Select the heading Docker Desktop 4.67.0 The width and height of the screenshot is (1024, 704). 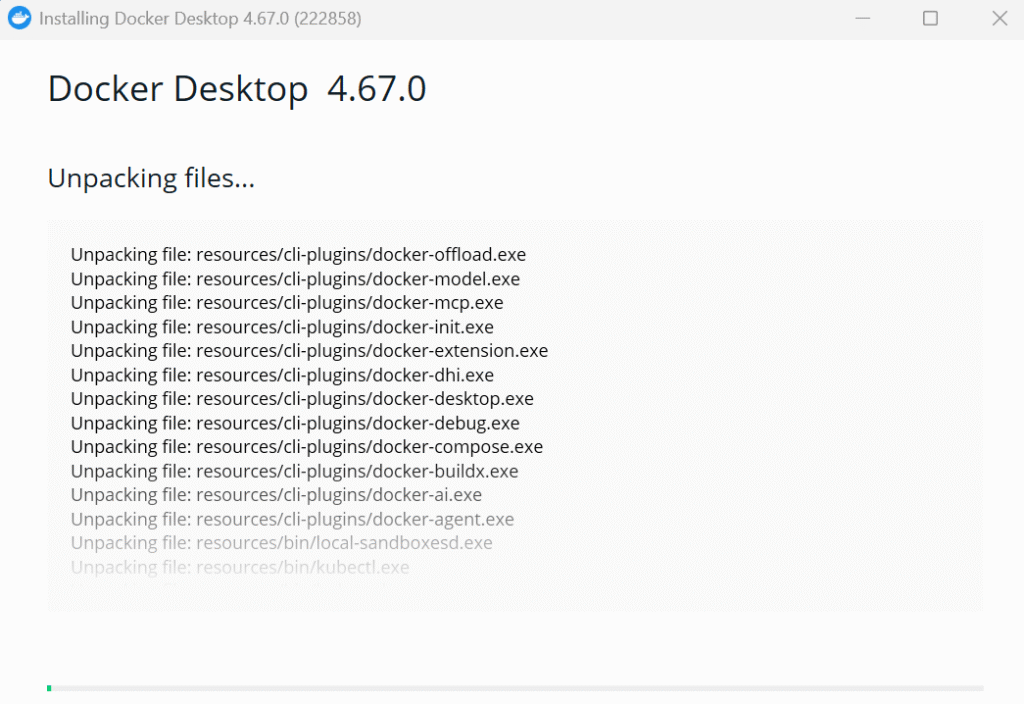coord(236,88)
